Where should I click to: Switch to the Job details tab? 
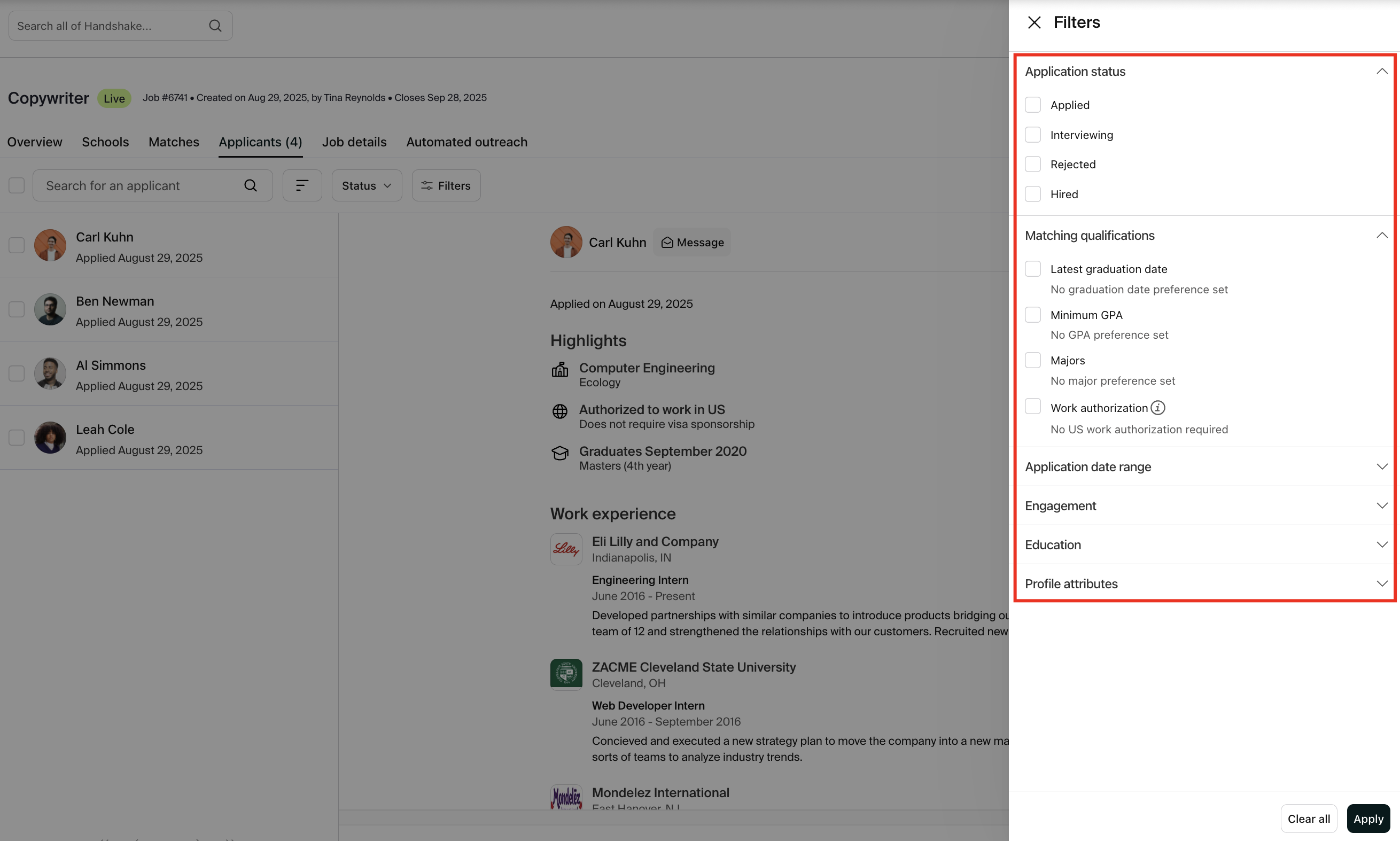tap(354, 142)
